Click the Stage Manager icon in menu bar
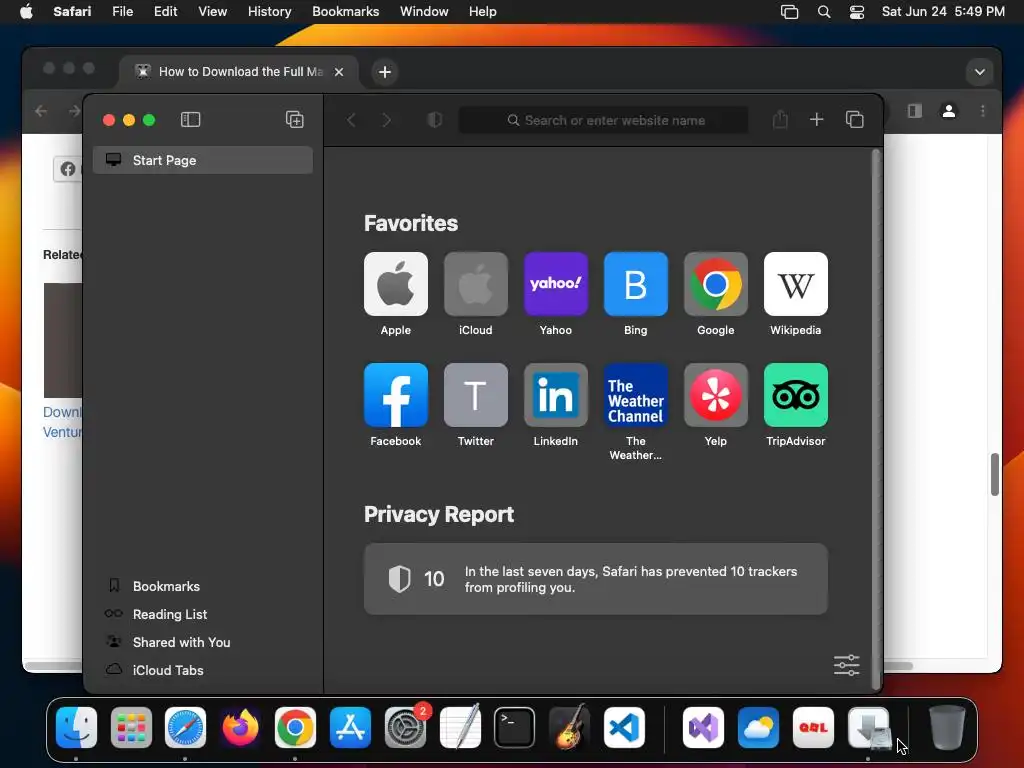This screenshot has height=768, width=1024. click(789, 12)
